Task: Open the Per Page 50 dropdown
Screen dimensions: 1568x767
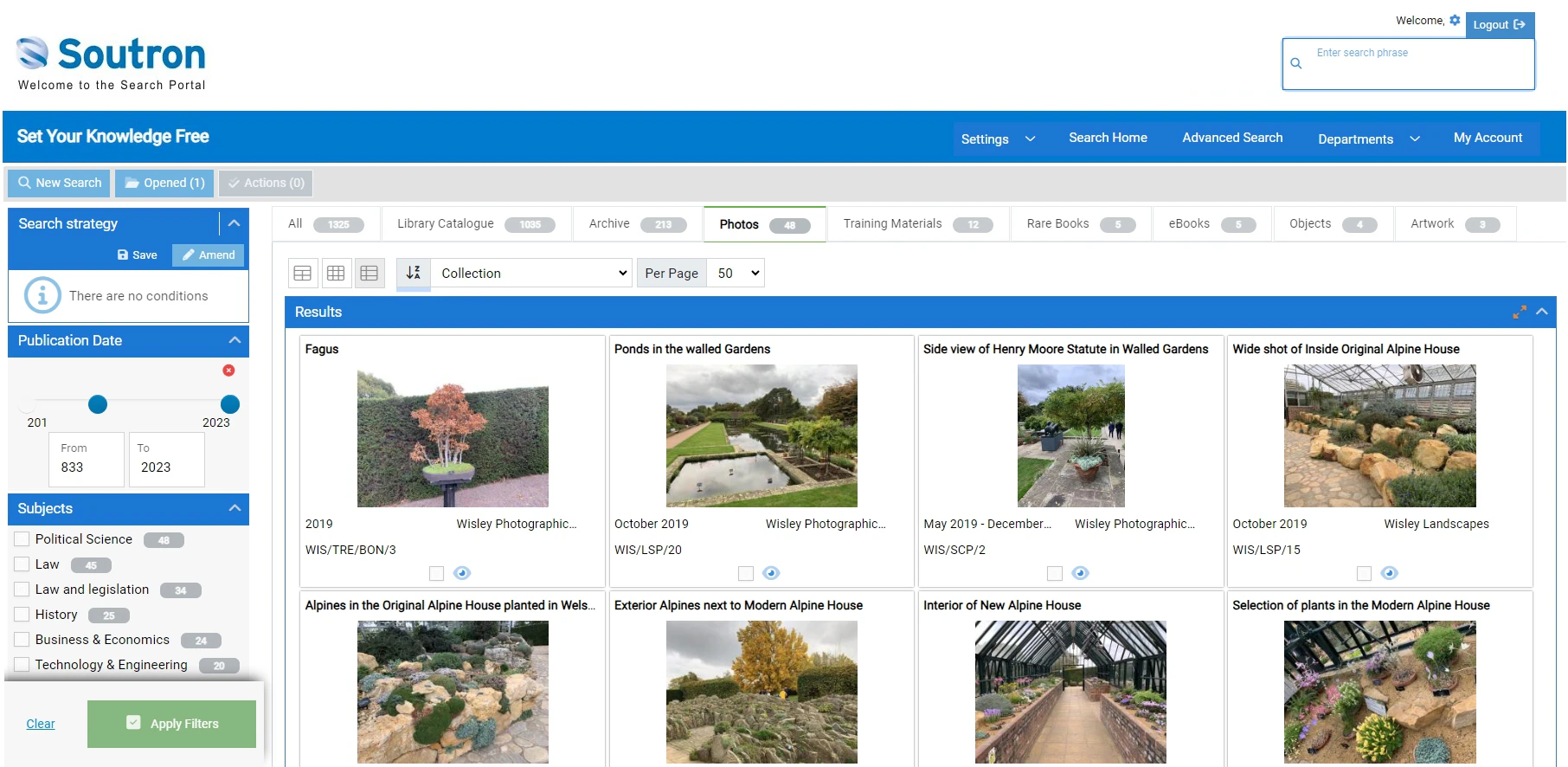Action: point(736,274)
